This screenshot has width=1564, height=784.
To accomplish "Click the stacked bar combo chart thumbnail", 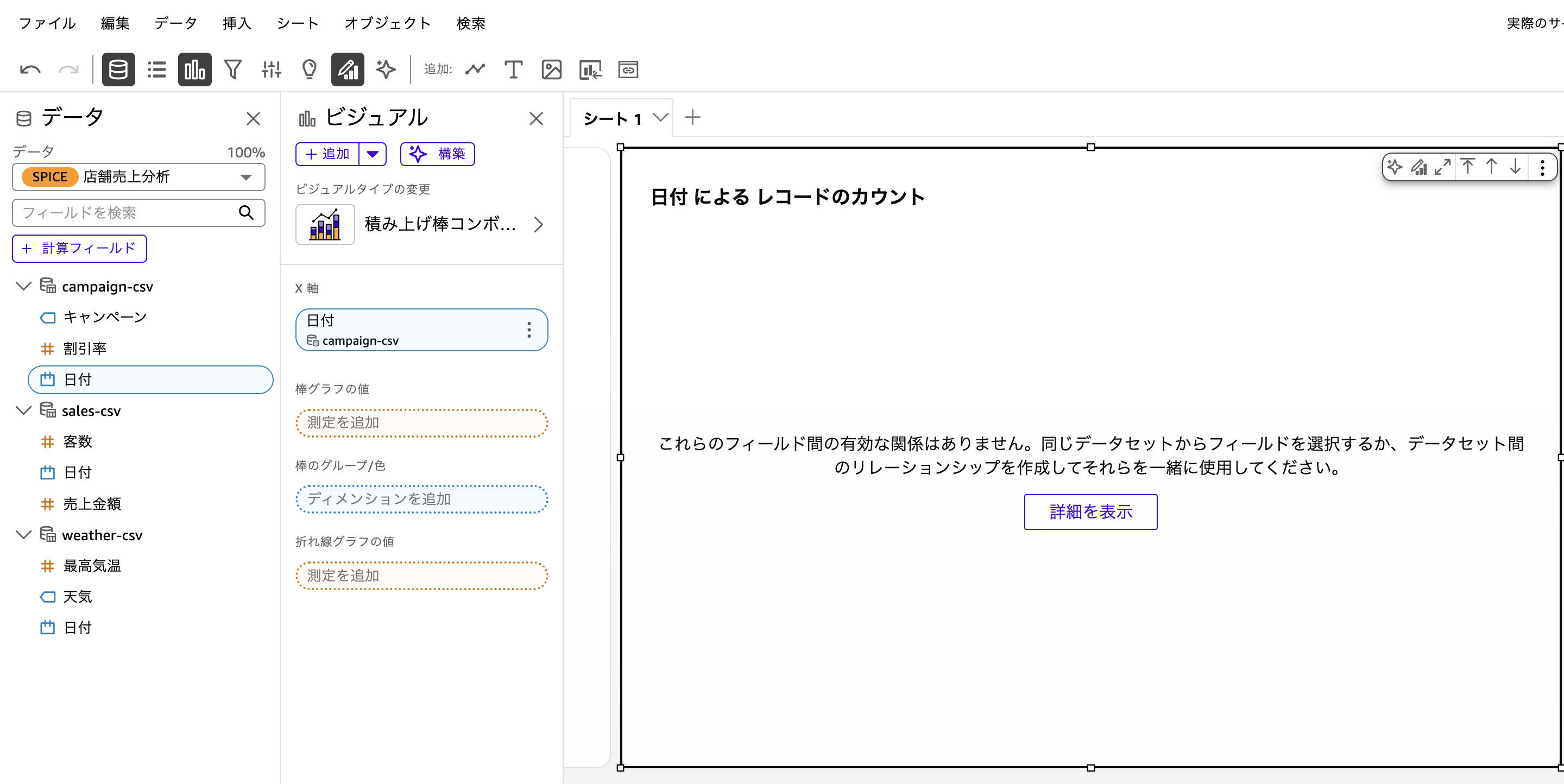I will [325, 225].
